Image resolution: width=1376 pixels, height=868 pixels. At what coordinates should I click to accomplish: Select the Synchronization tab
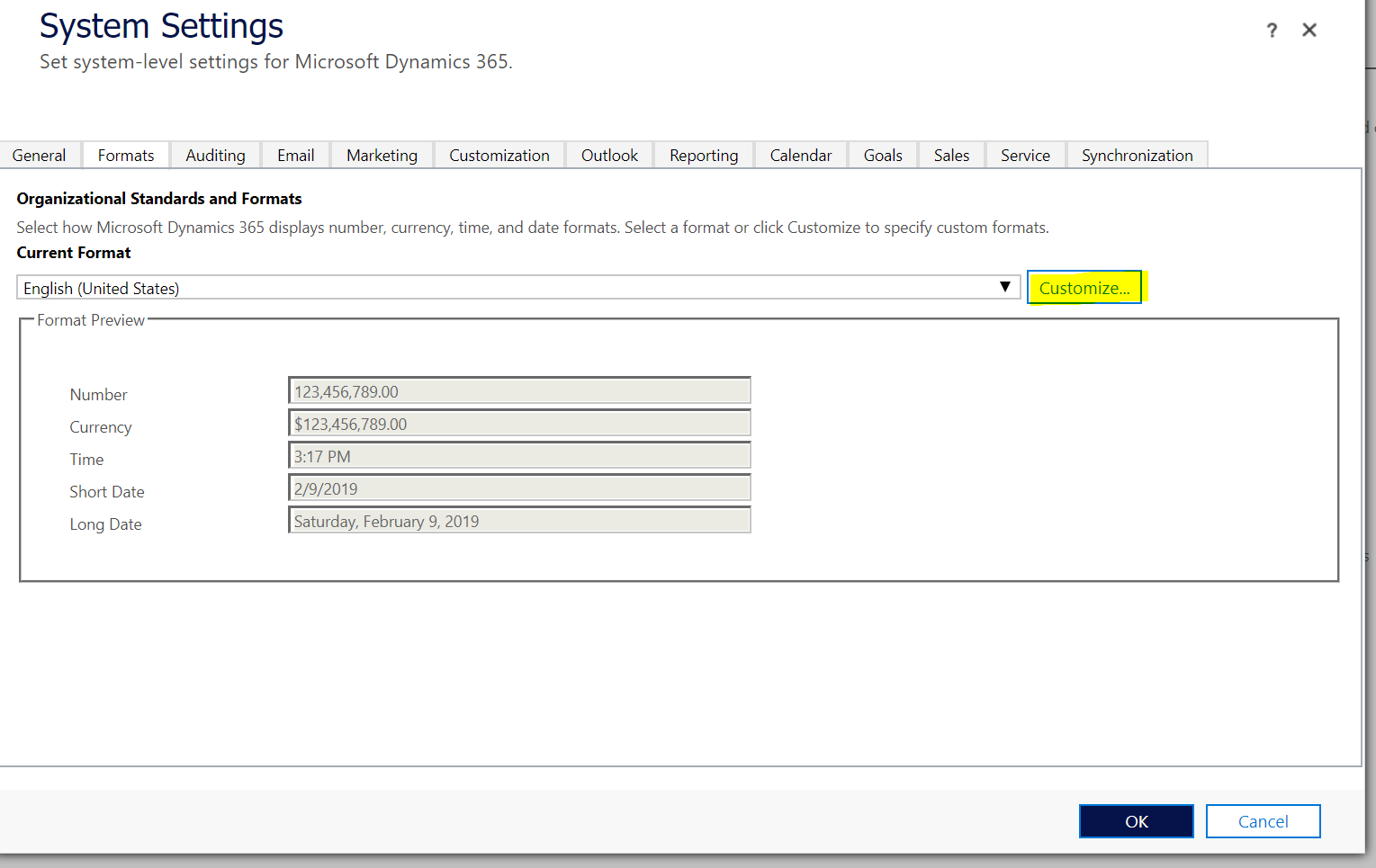coord(1137,155)
